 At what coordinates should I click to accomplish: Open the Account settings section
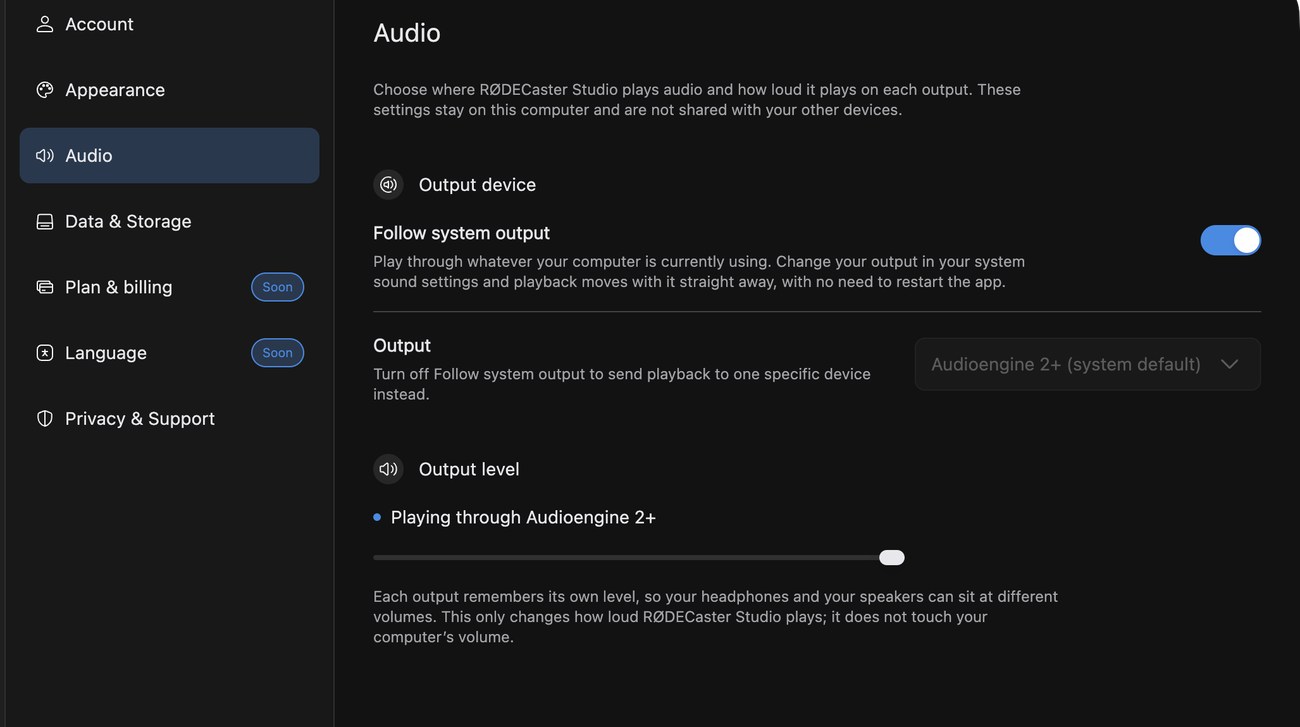[169, 24]
